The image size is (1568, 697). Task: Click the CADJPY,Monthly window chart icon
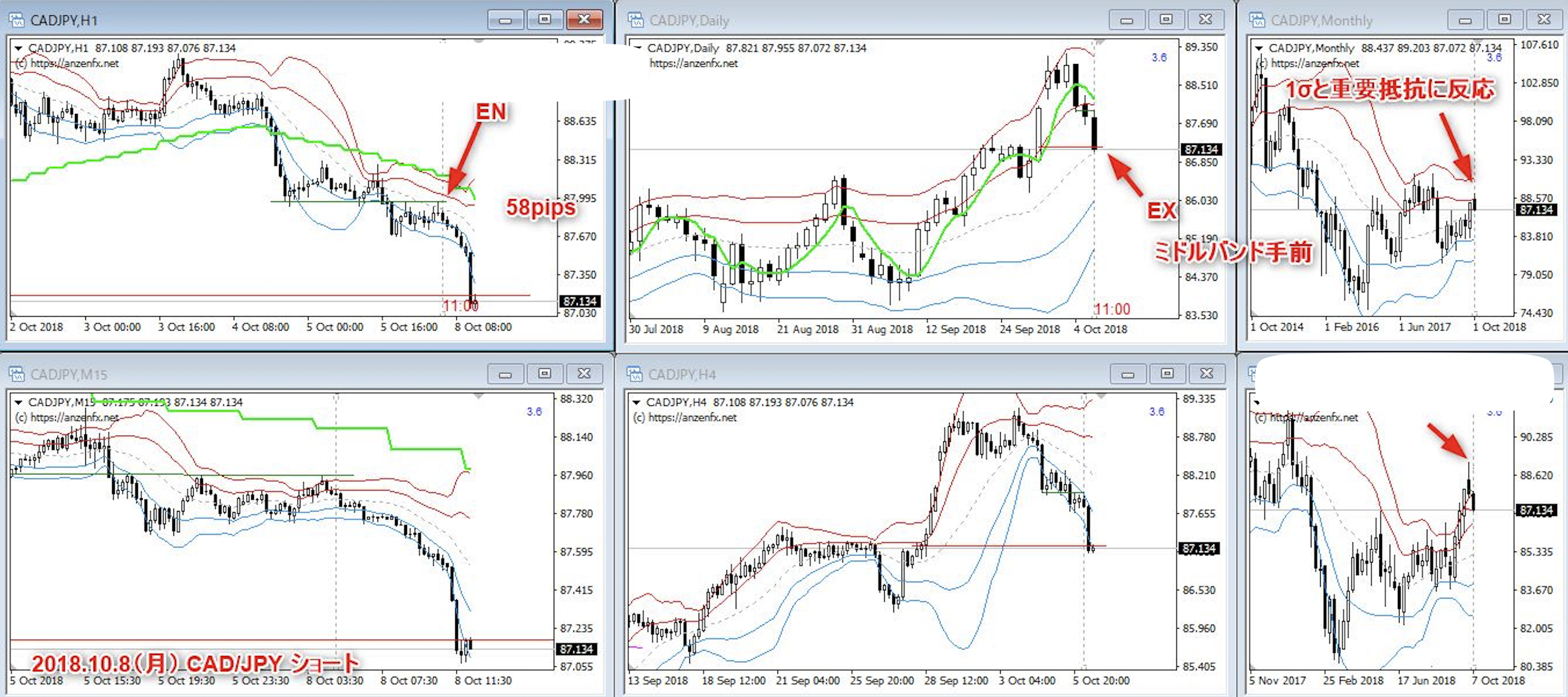tap(1257, 20)
